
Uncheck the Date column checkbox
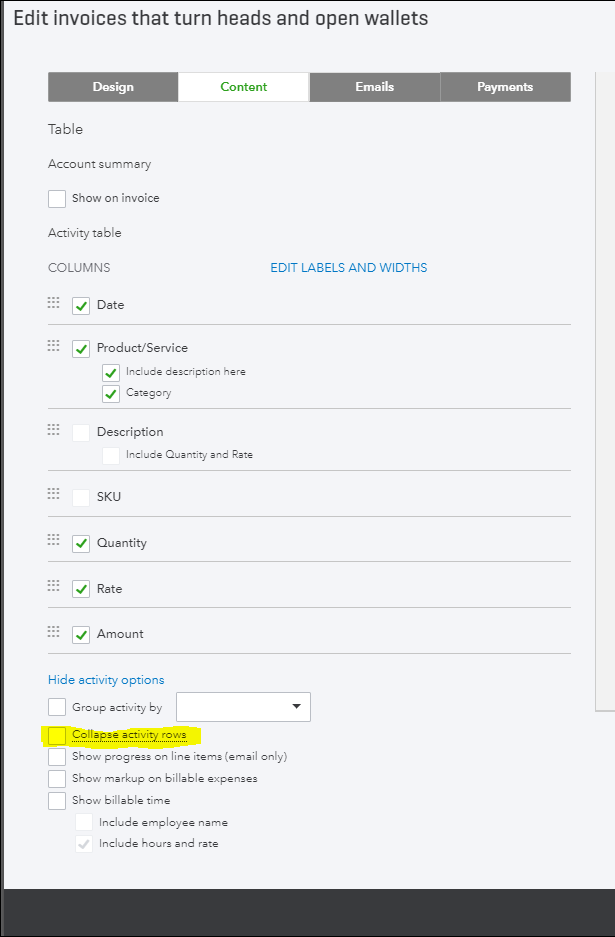[x=81, y=305]
